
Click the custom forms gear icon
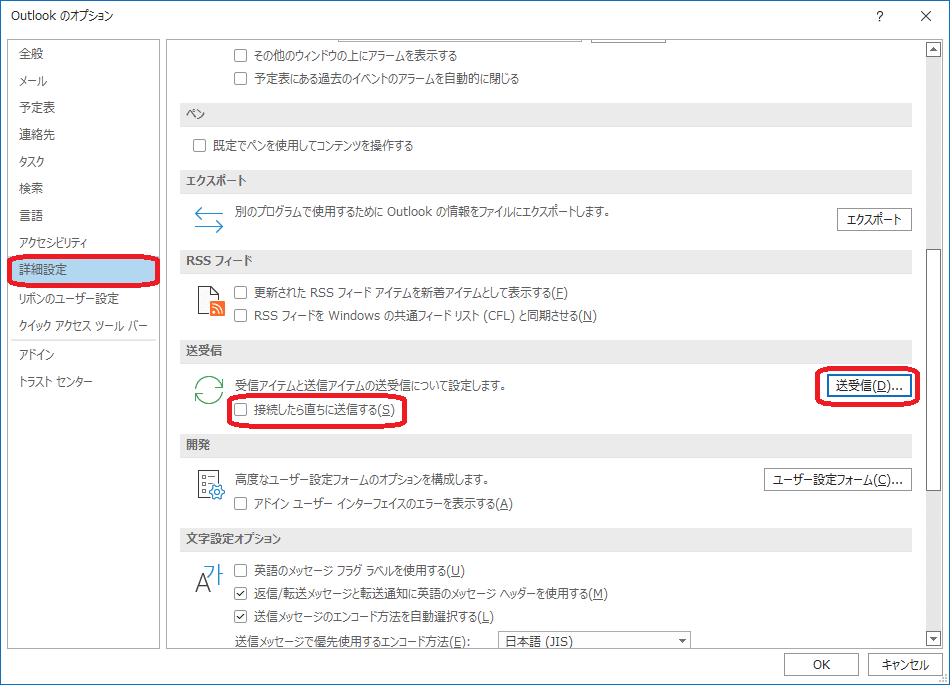(x=211, y=485)
